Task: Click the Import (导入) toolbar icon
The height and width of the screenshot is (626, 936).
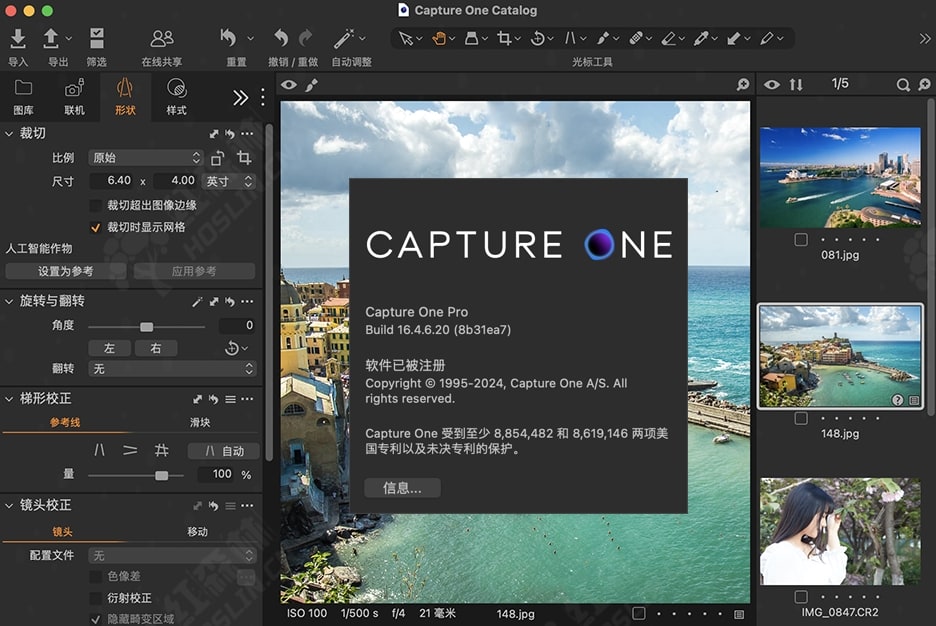Action: coord(18,39)
